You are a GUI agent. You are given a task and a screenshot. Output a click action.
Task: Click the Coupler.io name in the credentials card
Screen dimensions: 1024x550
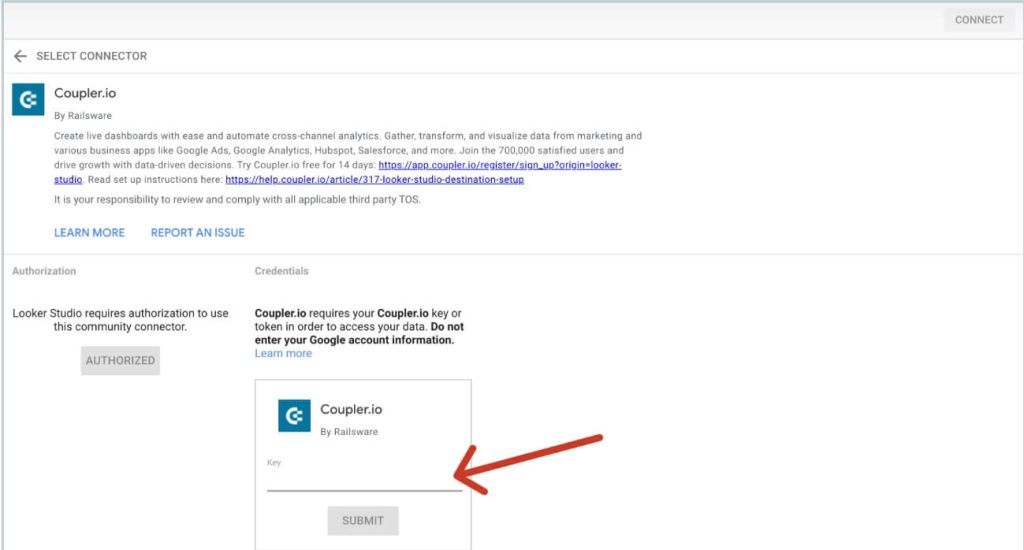click(351, 409)
